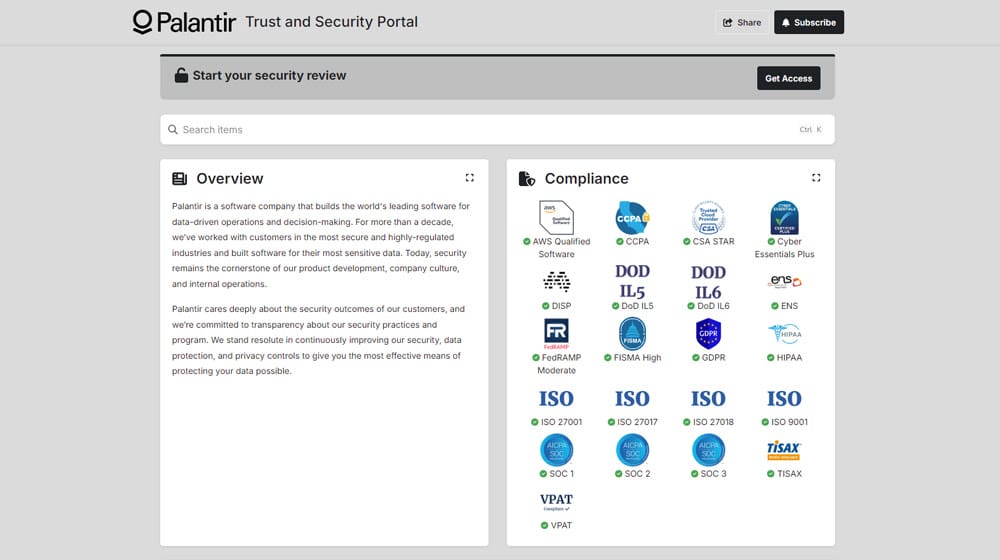Click the 'ISO 27001' label
This screenshot has height=560, width=1000.
pos(561,422)
